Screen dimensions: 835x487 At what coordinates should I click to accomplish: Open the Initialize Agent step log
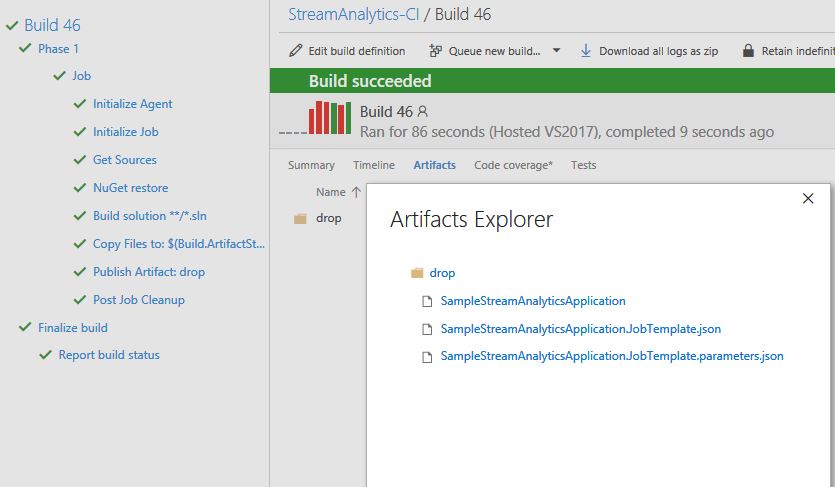click(x=133, y=104)
